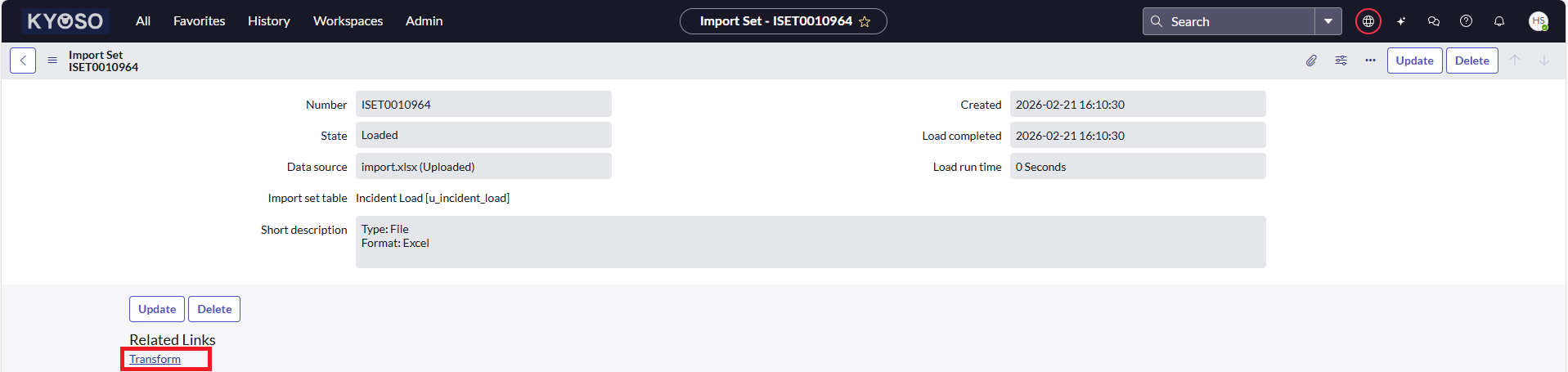This screenshot has height=372, width=1568.
Task: Favorite the Import Set with the star
Action: pyautogui.click(x=865, y=22)
